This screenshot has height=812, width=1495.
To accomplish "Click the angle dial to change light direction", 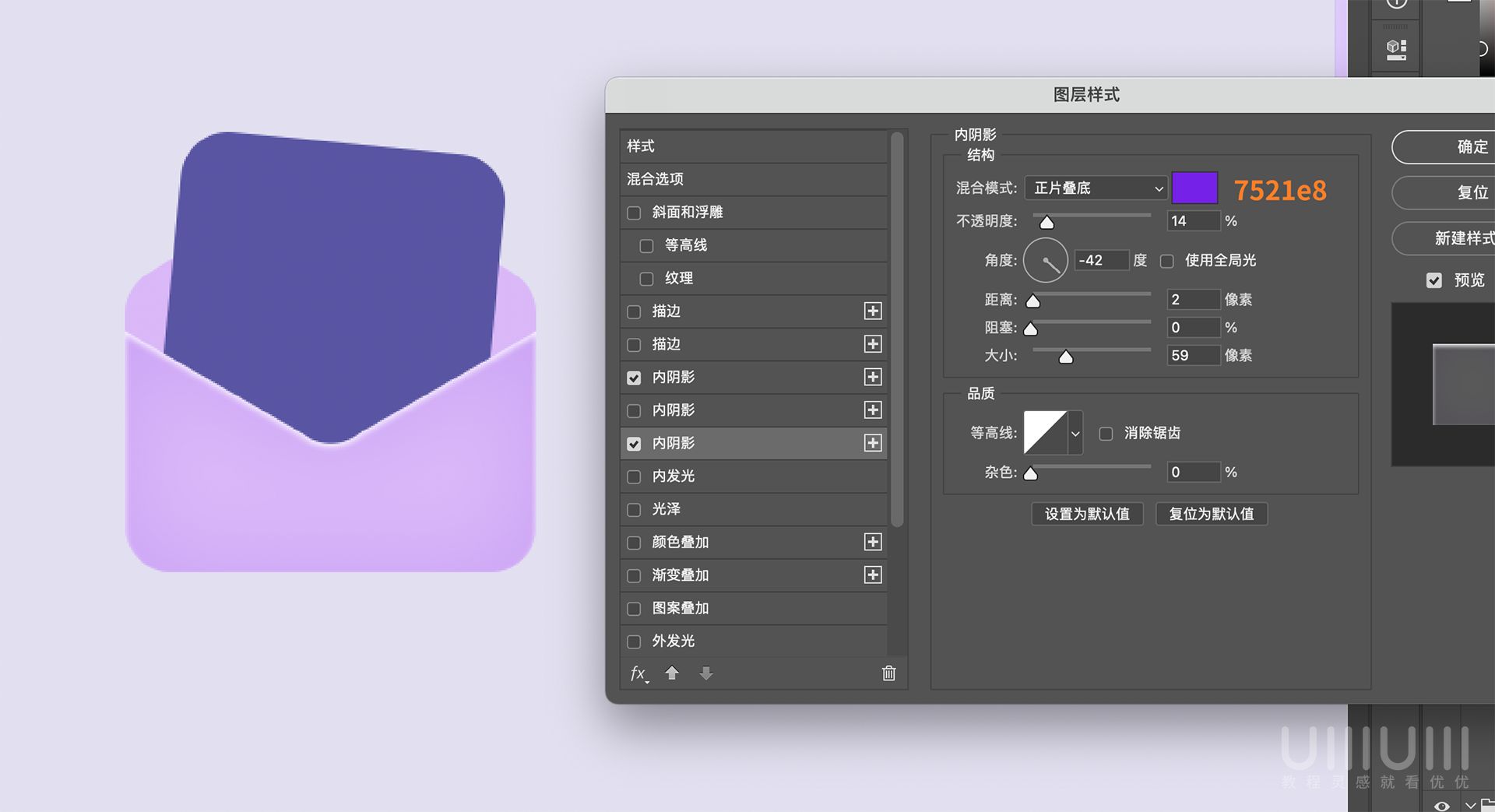I will click(x=1045, y=260).
